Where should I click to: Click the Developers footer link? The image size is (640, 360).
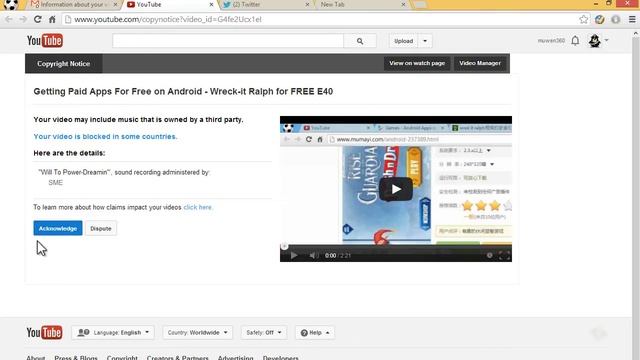tap(280, 358)
